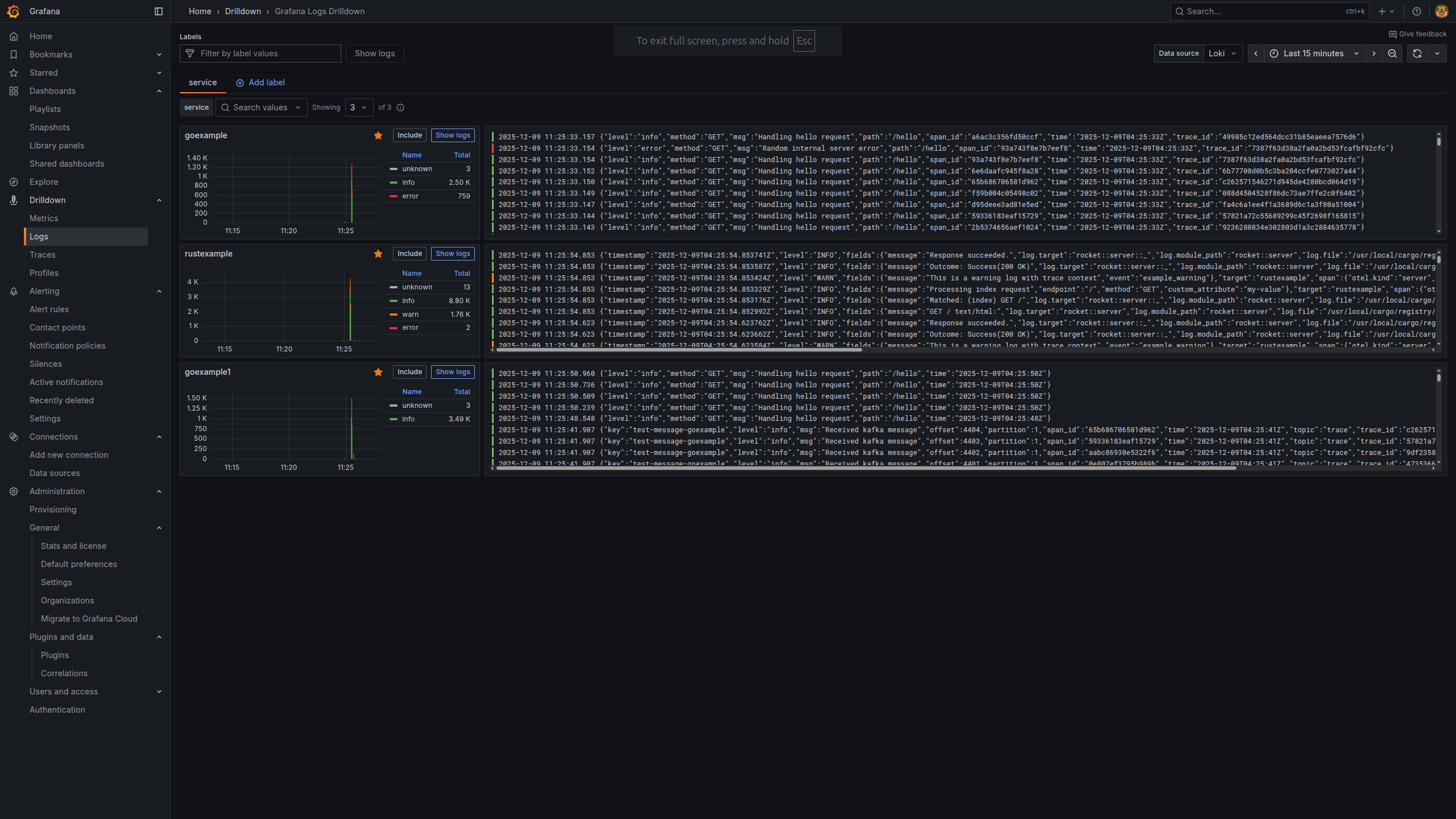Viewport: 1456px width, 819px height.
Task: Open the user profile avatar
Action: point(1441,11)
